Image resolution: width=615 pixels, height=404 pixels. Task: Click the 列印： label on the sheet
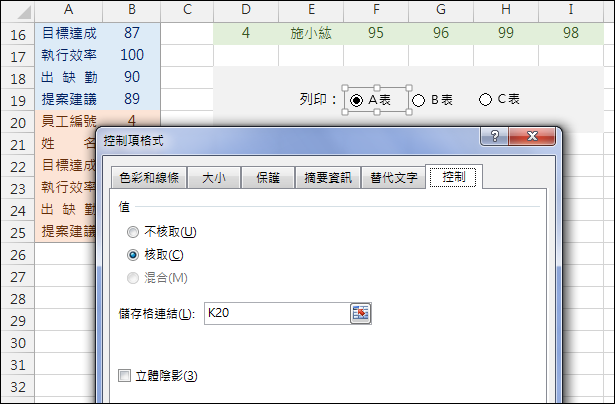click(318, 99)
